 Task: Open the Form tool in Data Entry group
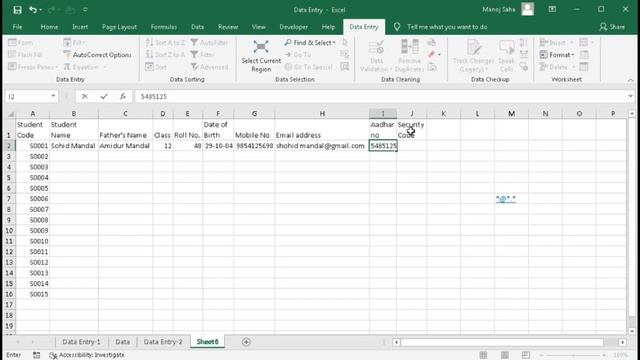21,42
